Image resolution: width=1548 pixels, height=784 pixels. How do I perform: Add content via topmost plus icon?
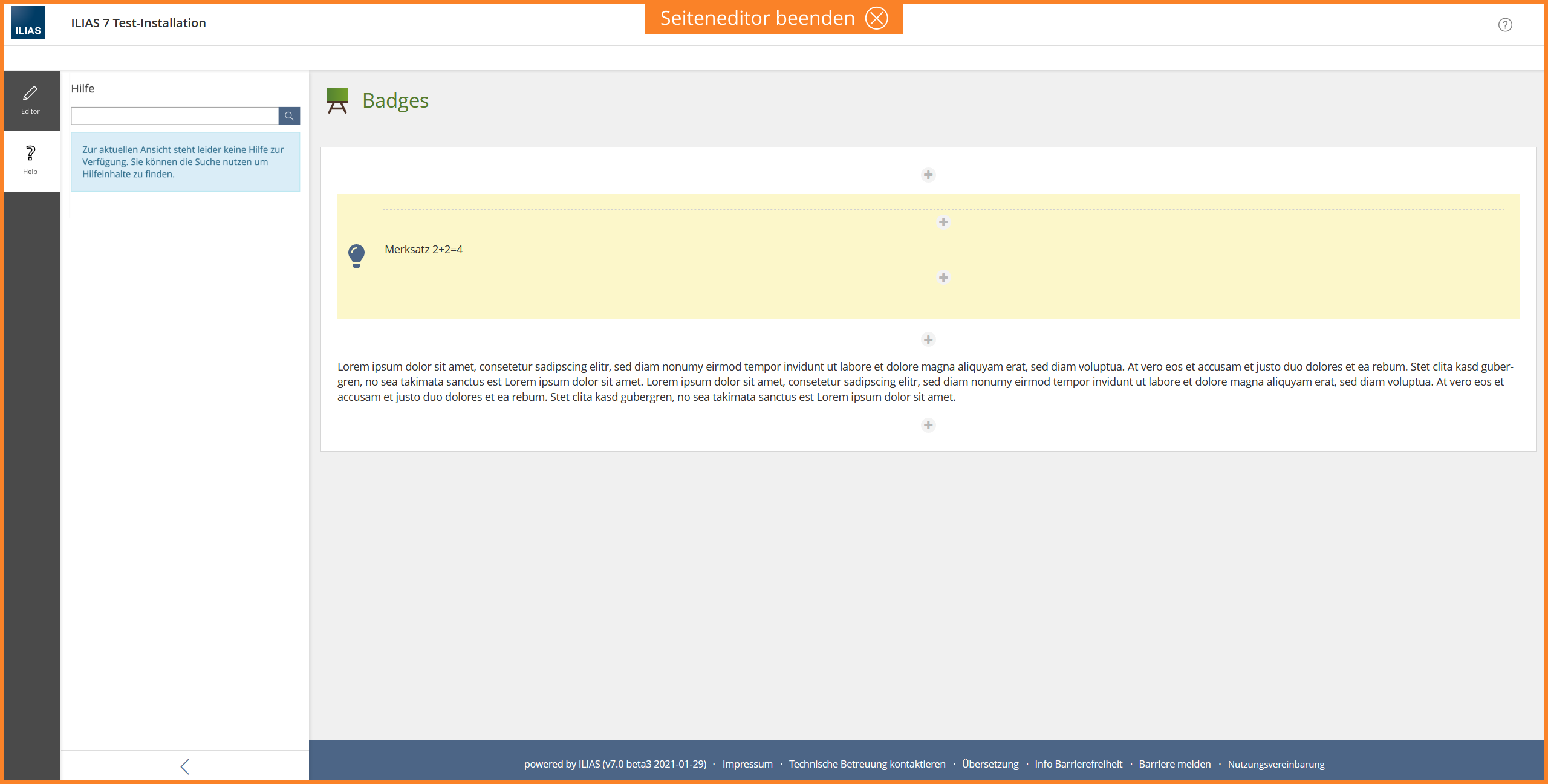pyautogui.click(x=928, y=175)
